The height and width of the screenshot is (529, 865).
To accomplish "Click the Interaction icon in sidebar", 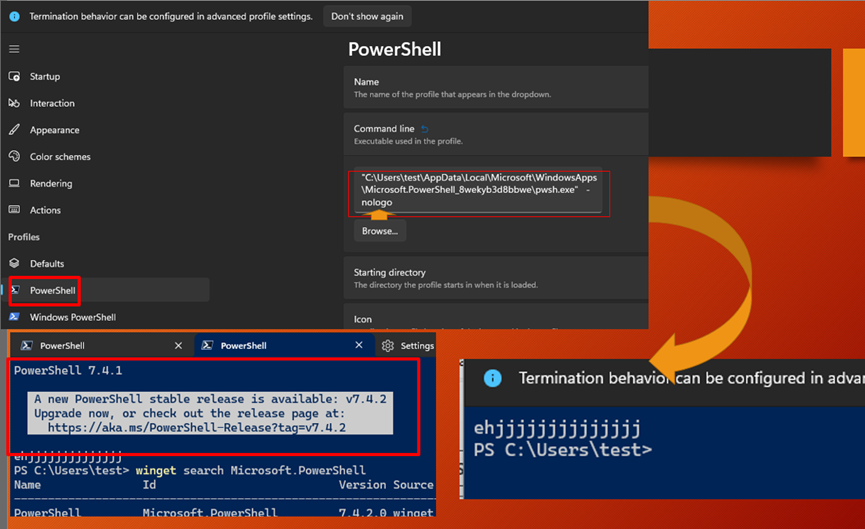I will (x=14, y=103).
